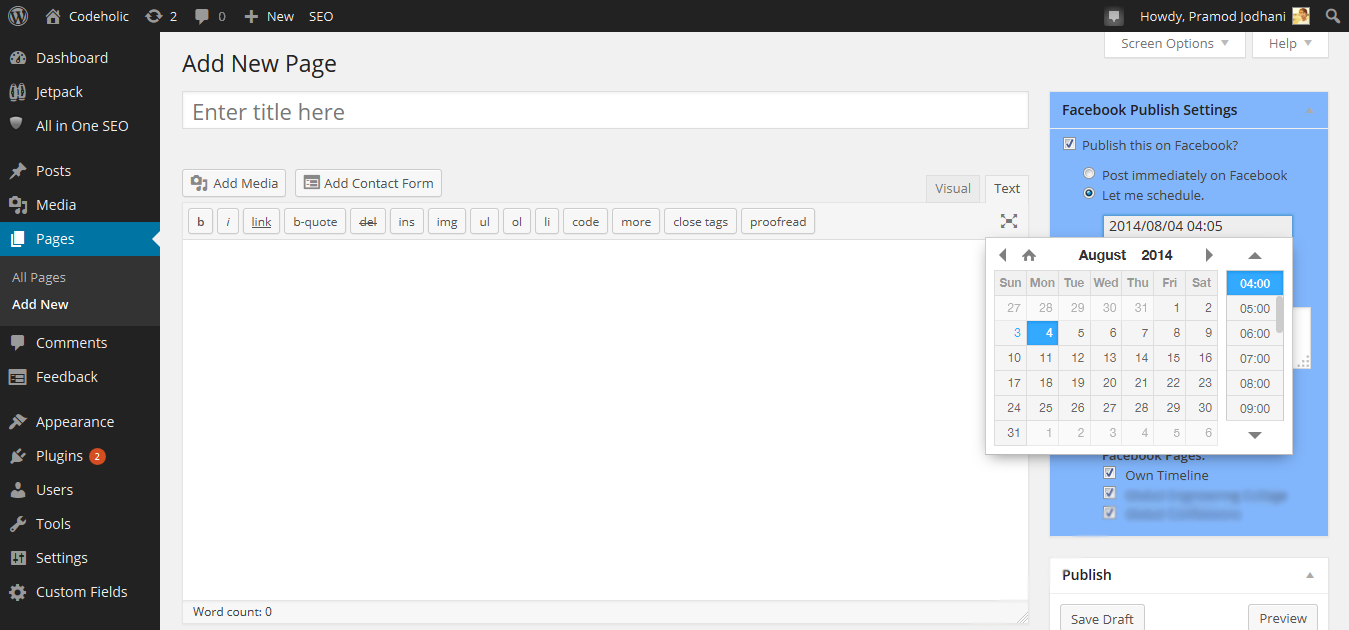Insert link tag from toolbar
This screenshot has height=630, width=1349.
coord(261,221)
